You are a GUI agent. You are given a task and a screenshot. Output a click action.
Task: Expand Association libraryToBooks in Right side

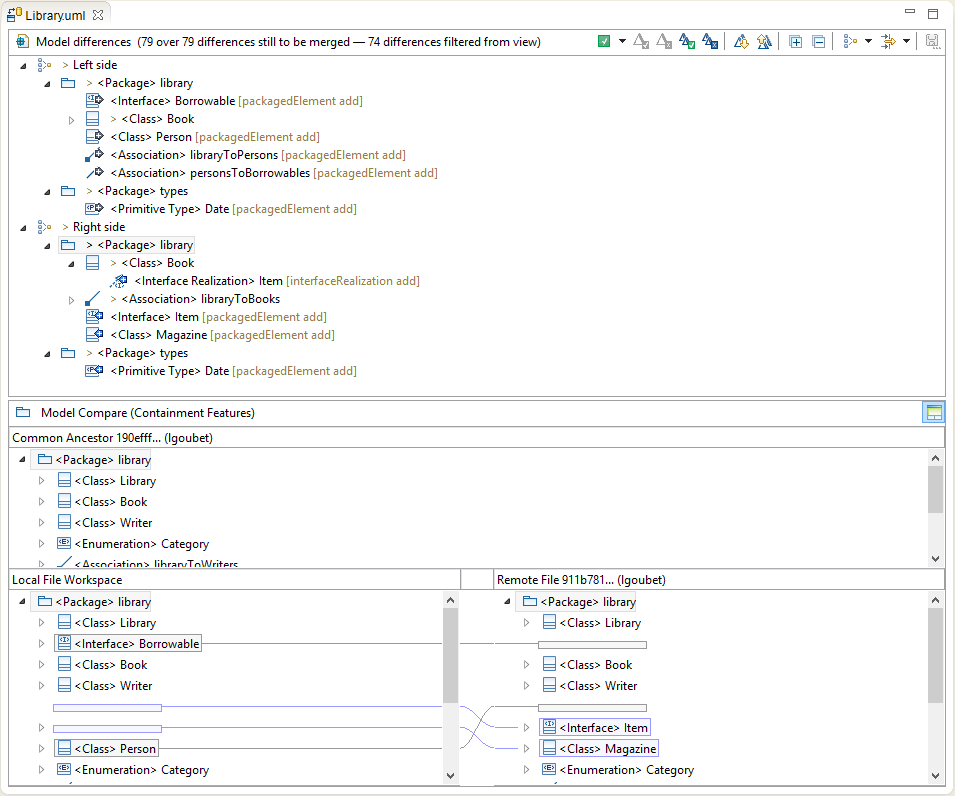point(72,300)
